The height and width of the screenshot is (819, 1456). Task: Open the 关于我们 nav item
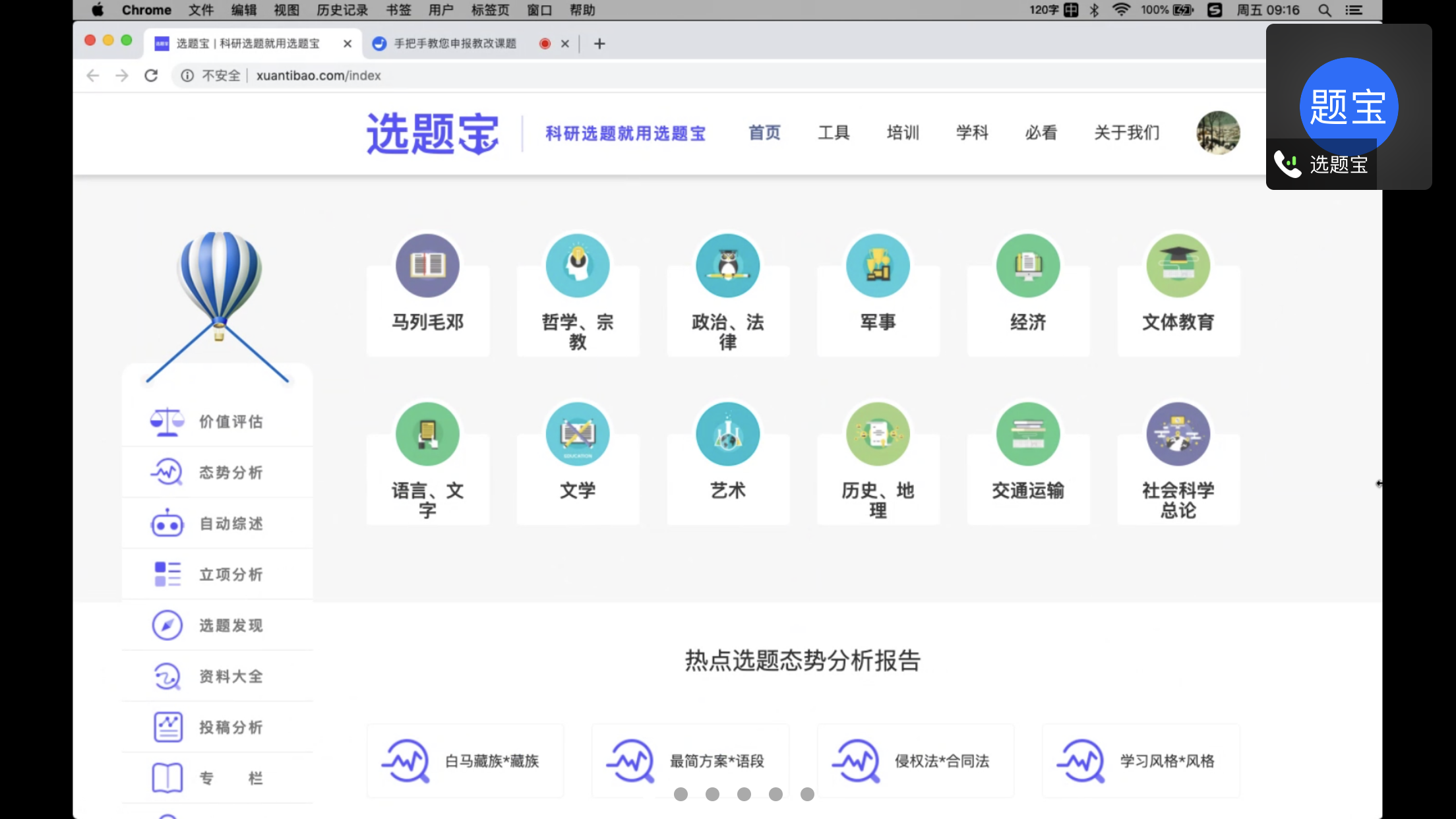1127,133
